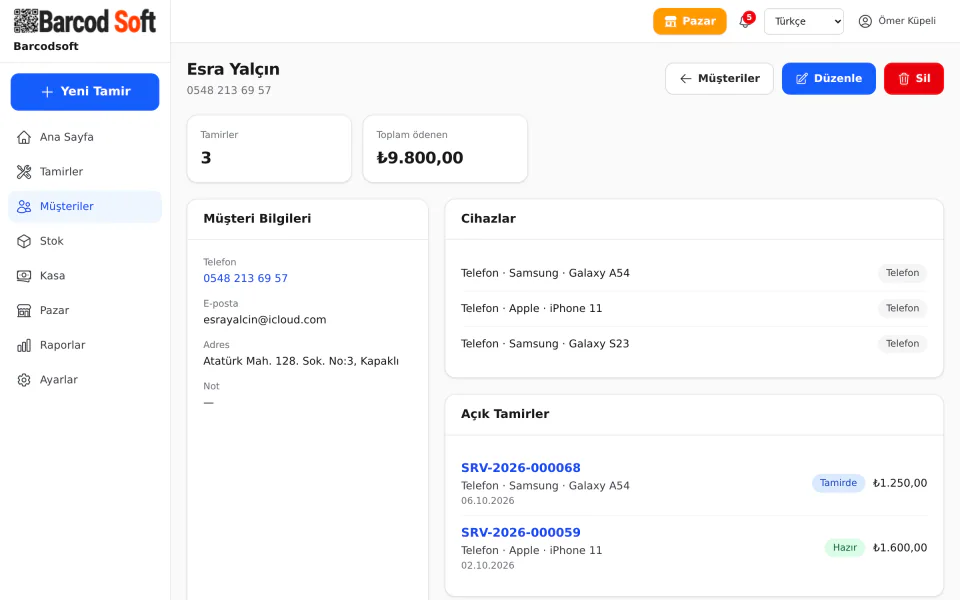Click the Düzenle button
960x600 pixels.
[x=828, y=78]
